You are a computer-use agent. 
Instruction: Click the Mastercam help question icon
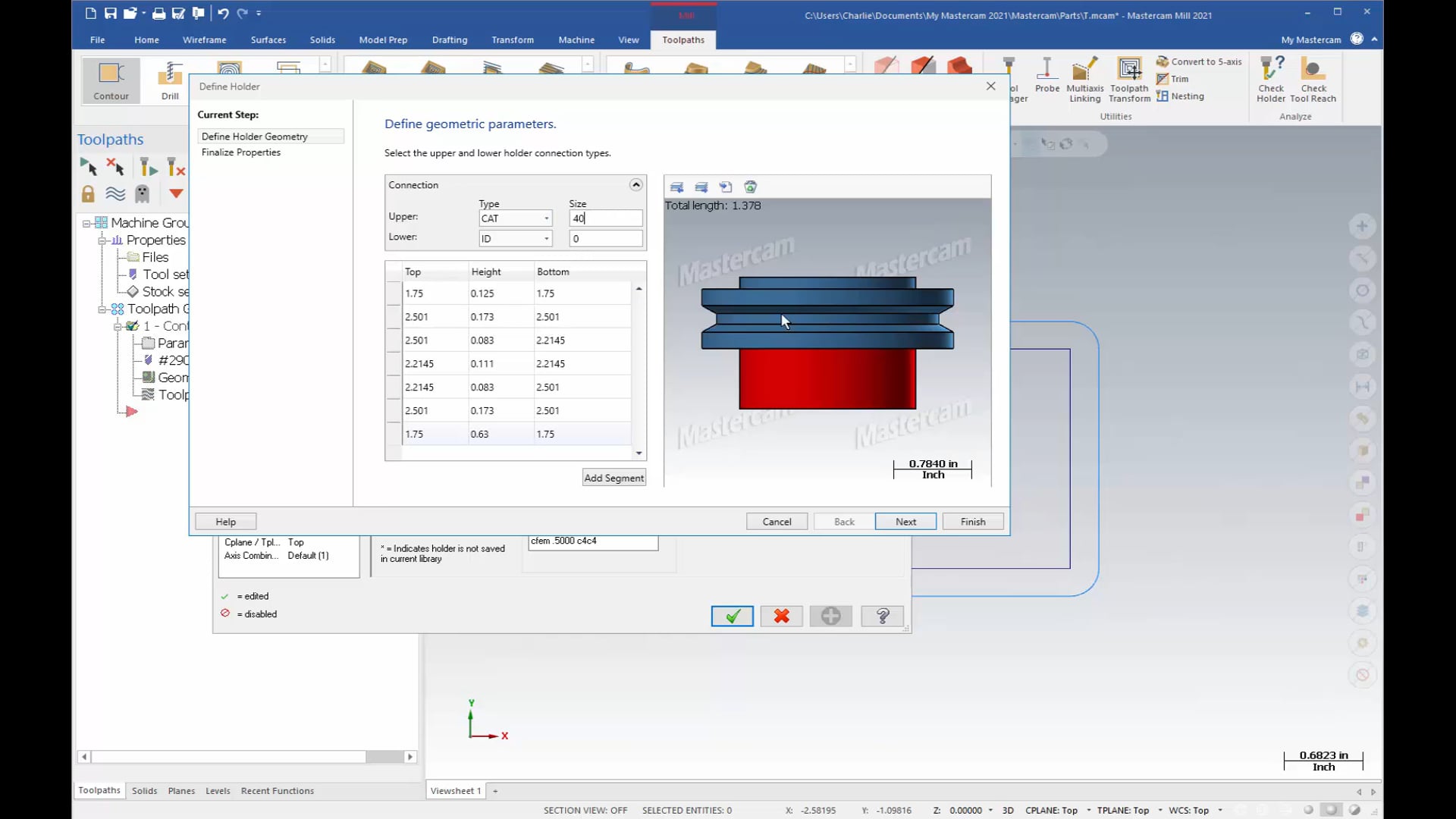pos(1357,39)
